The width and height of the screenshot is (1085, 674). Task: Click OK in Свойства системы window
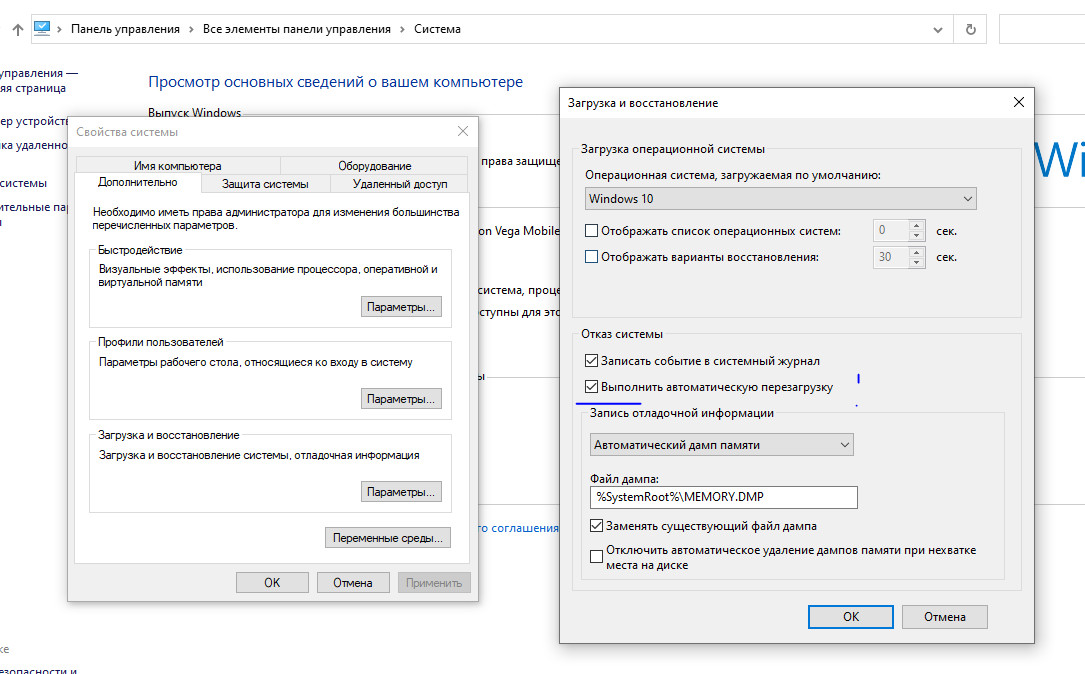tap(272, 583)
